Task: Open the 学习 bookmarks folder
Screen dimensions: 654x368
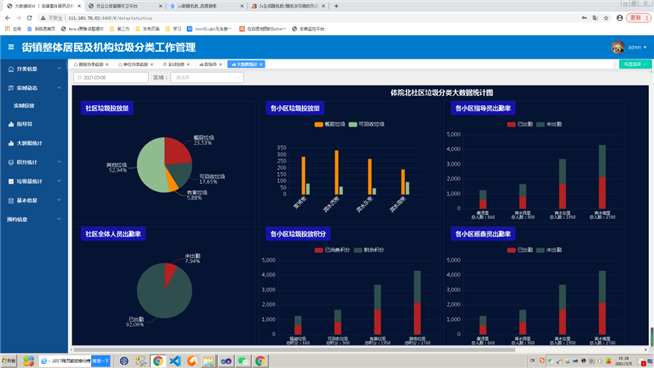Action: [x=174, y=29]
